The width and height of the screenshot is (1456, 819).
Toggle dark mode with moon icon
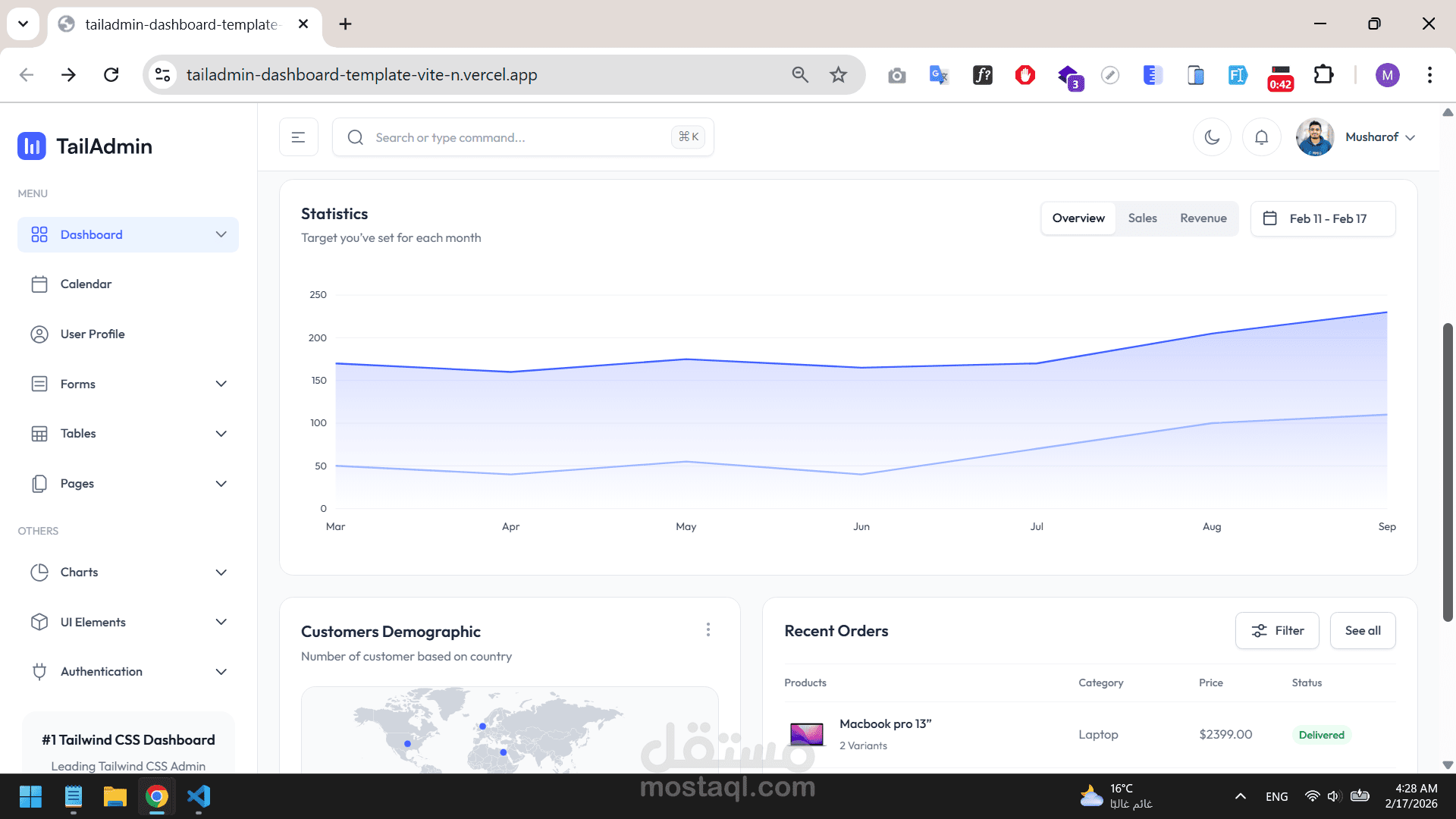(1212, 137)
